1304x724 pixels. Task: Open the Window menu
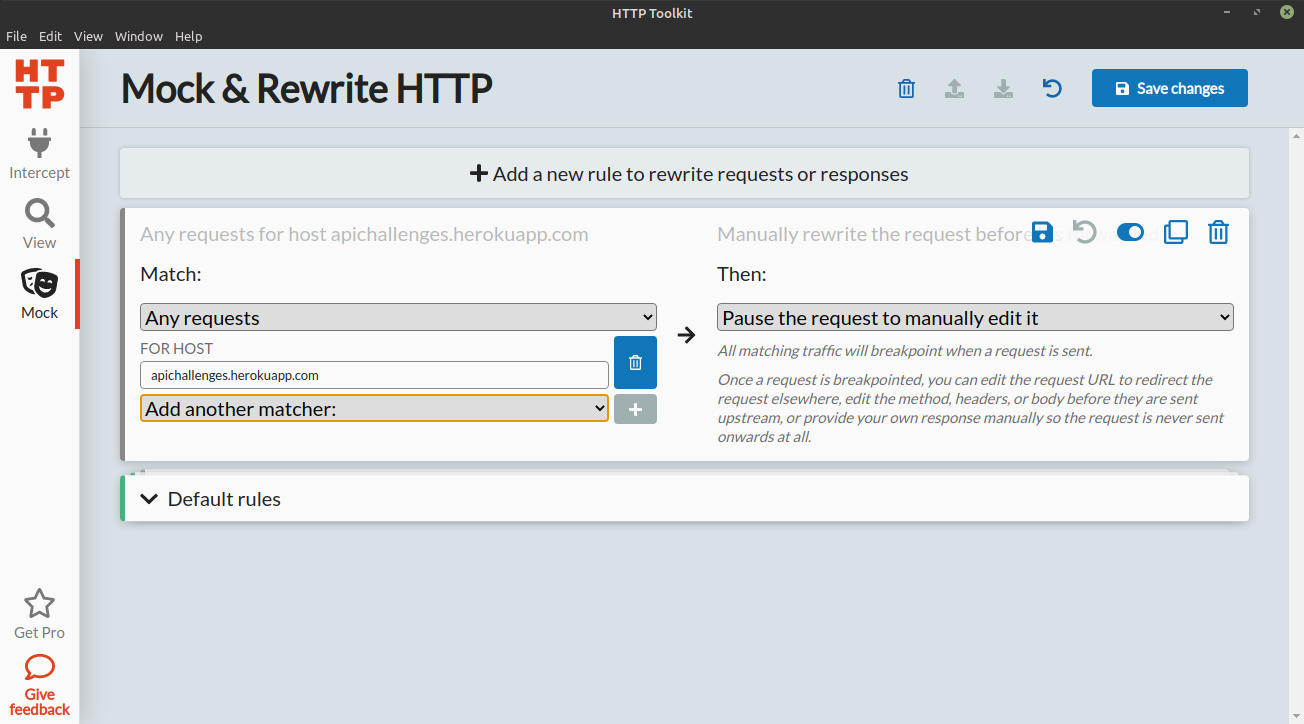click(139, 36)
